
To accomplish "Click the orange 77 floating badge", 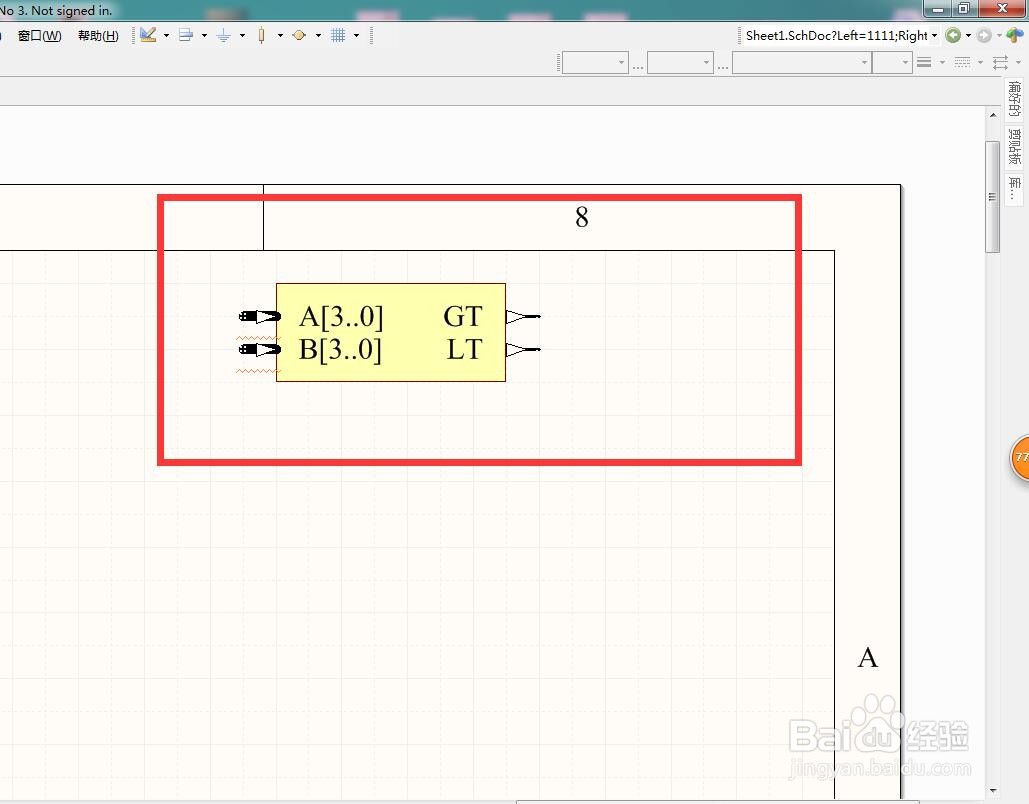I will [1020, 457].
